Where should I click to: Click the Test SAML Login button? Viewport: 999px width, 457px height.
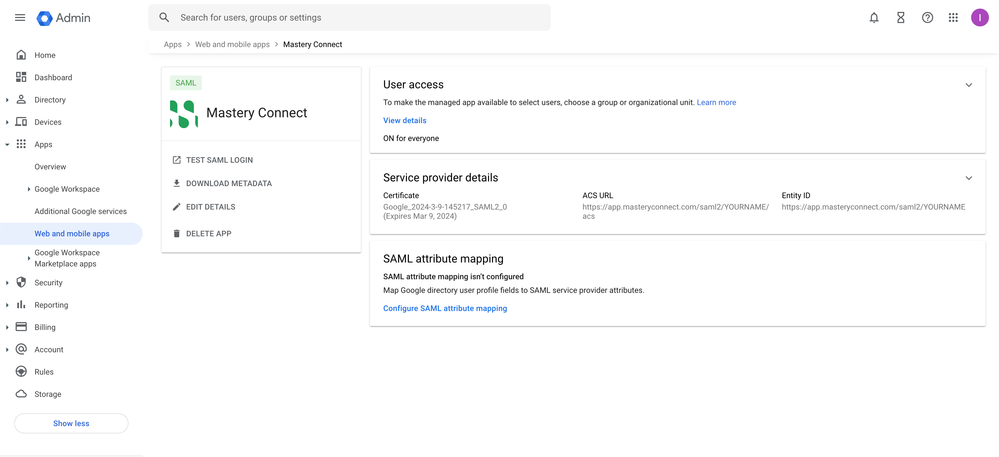pos(219,160)
